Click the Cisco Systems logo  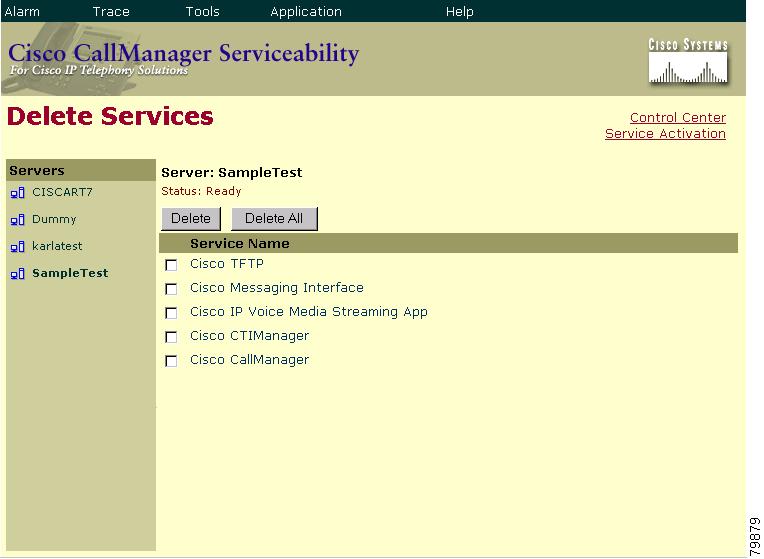[x=688, y=61]
